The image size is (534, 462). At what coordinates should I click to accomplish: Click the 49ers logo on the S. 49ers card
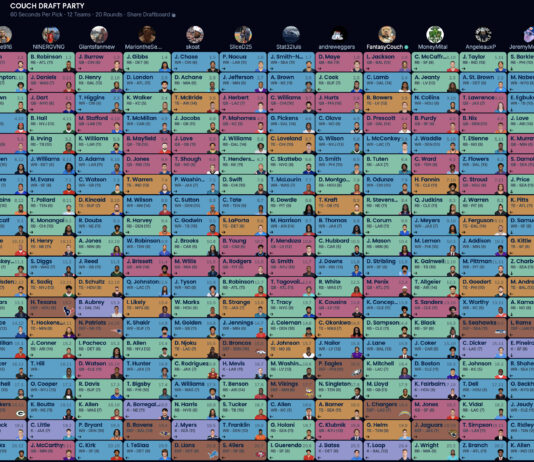(x=260, y=453)
